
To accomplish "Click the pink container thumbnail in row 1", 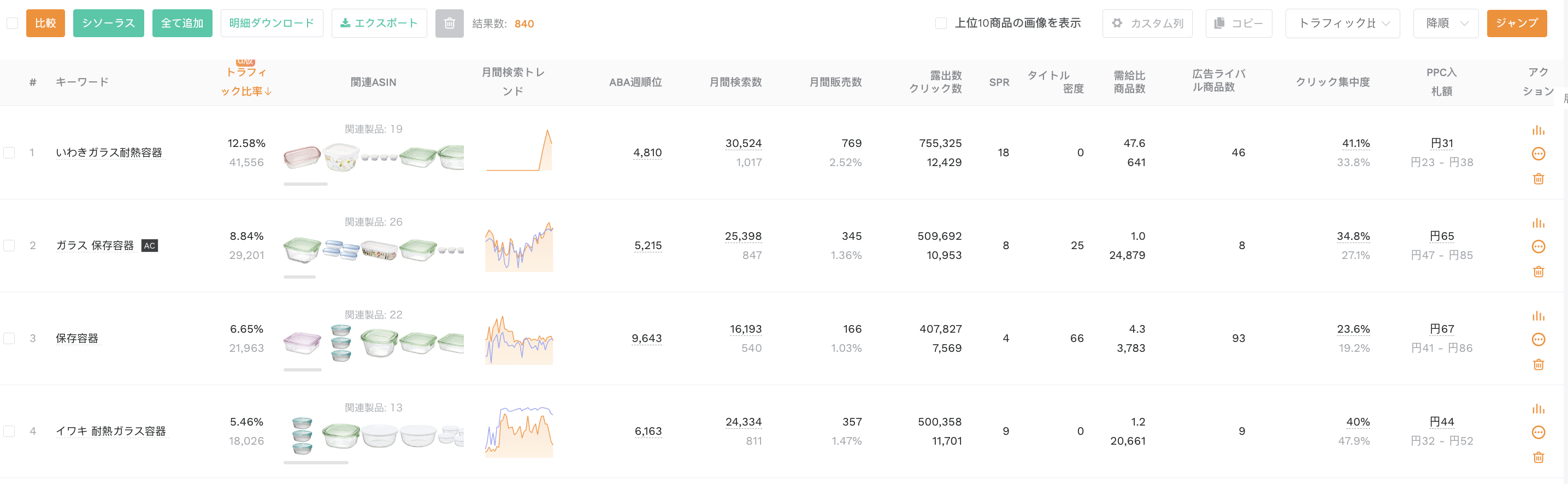I will click(x=302, y=157).
